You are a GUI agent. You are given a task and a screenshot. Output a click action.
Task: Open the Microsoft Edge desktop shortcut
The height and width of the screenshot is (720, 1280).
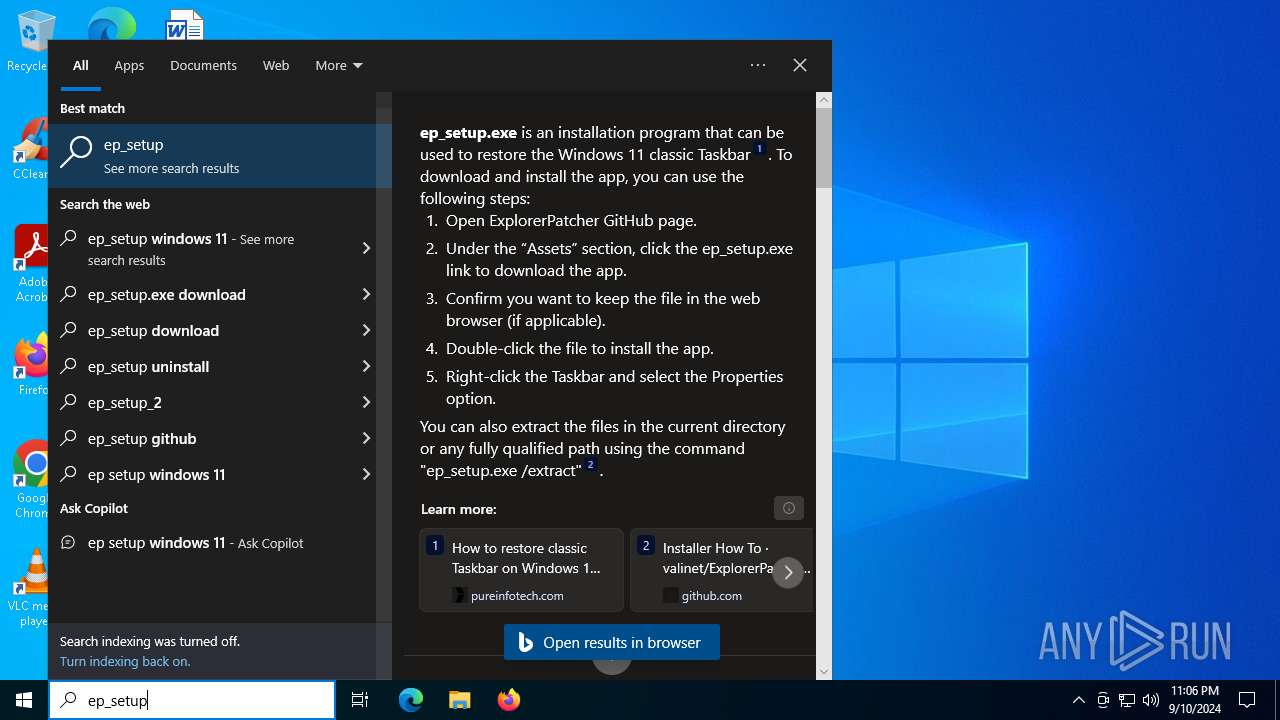pyautogui.click(x=111, y=24)
